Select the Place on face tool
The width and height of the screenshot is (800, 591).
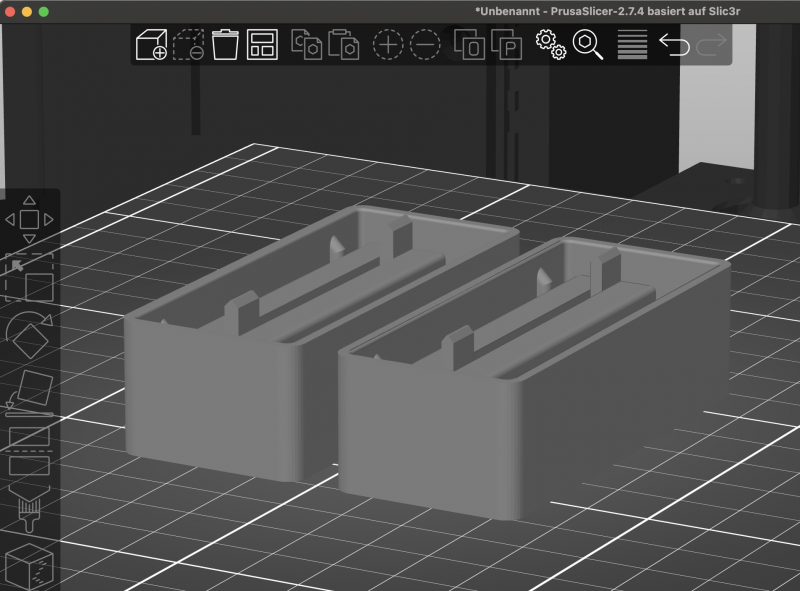pos(29,393)
